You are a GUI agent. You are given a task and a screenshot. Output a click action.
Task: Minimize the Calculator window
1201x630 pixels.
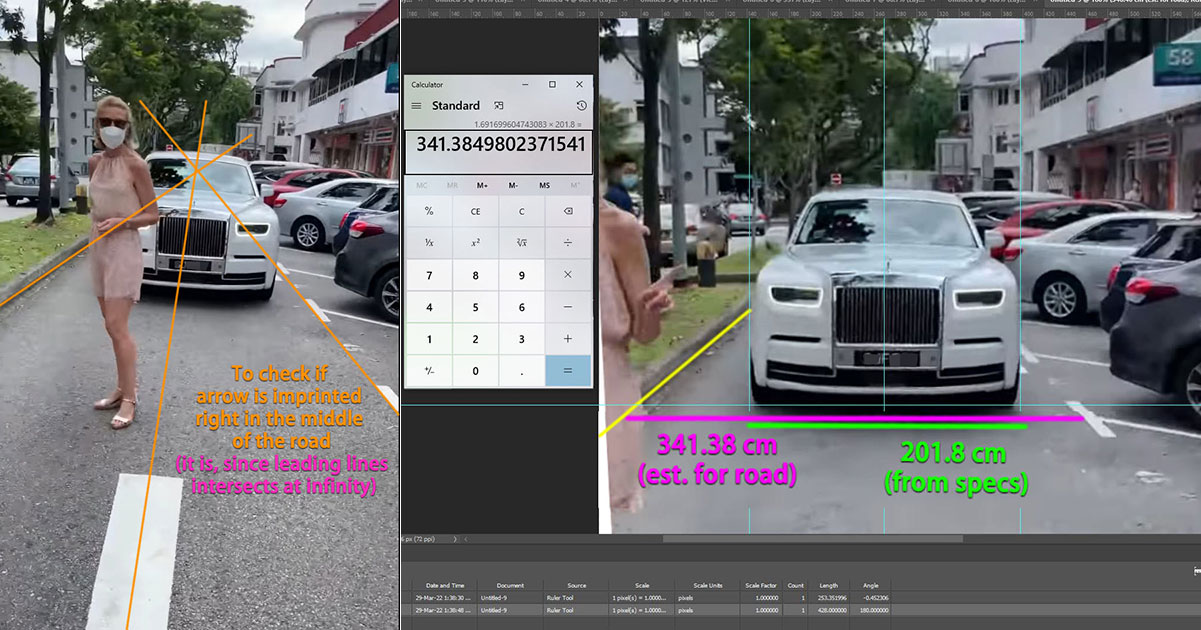[525, 85]
